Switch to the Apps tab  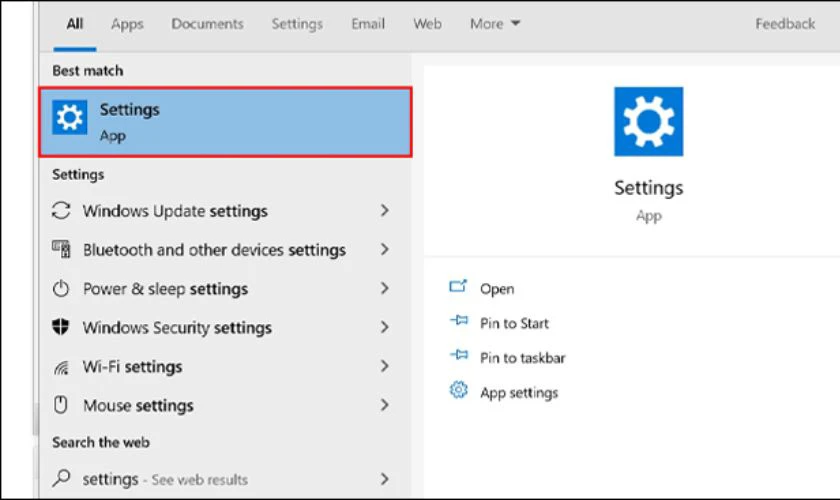pos(127,24)
